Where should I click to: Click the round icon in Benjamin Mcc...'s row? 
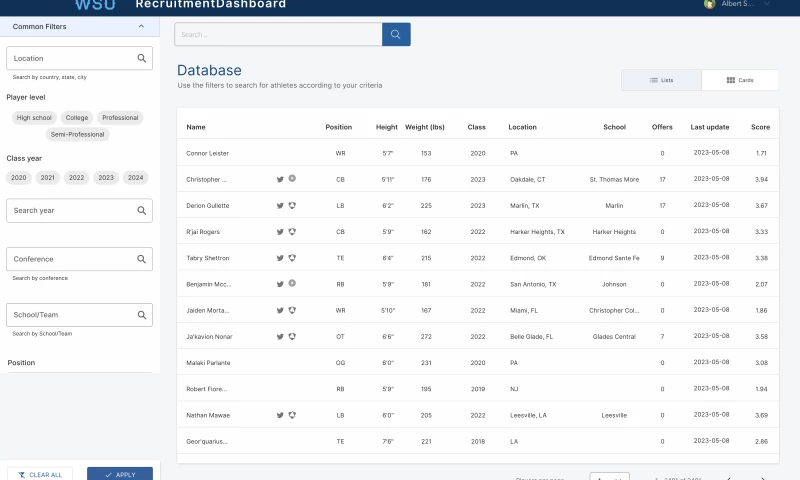tap(292, 283)
